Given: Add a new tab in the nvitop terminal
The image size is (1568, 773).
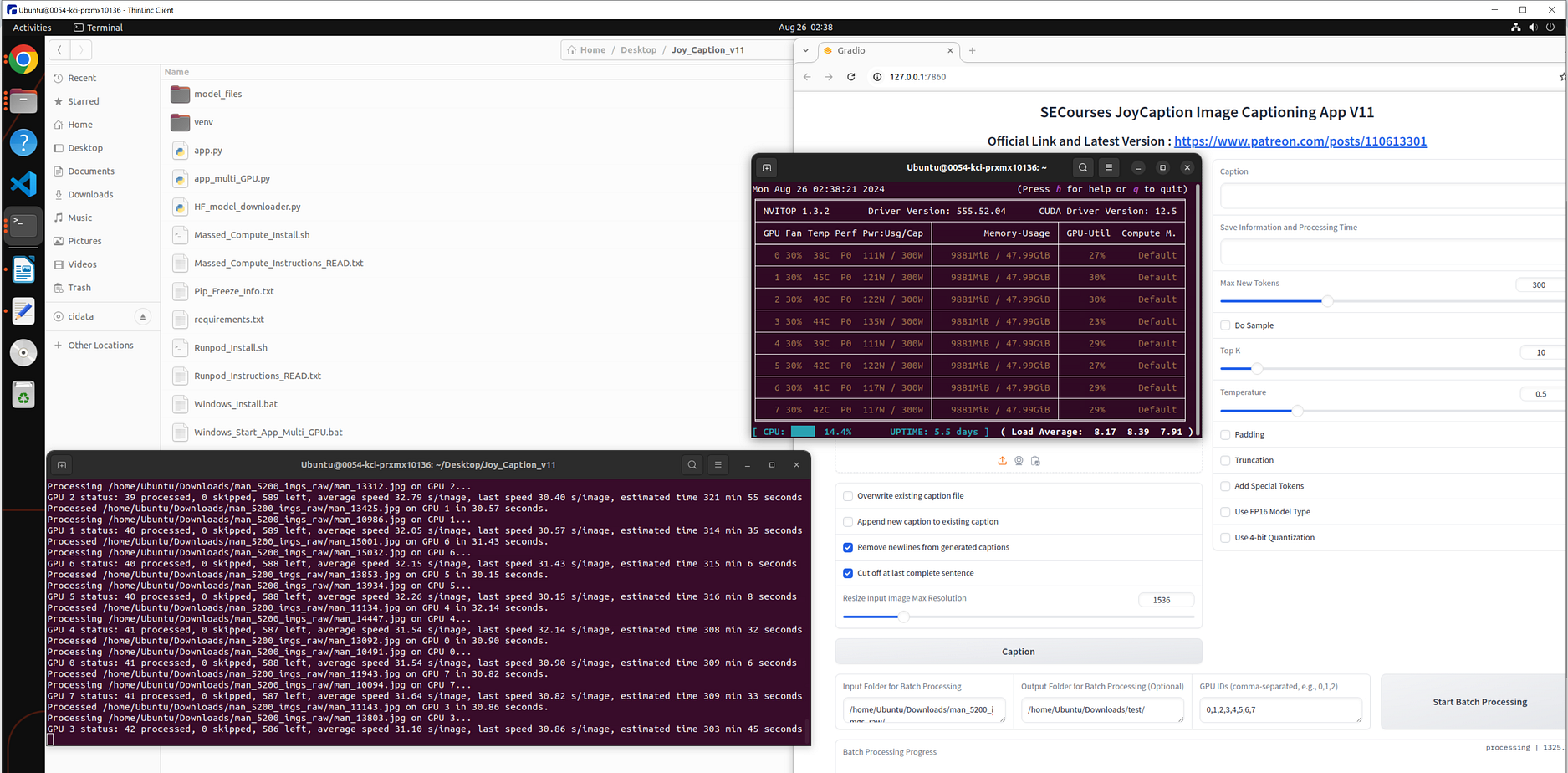Looking at the screenshot, I should [767, 167].
